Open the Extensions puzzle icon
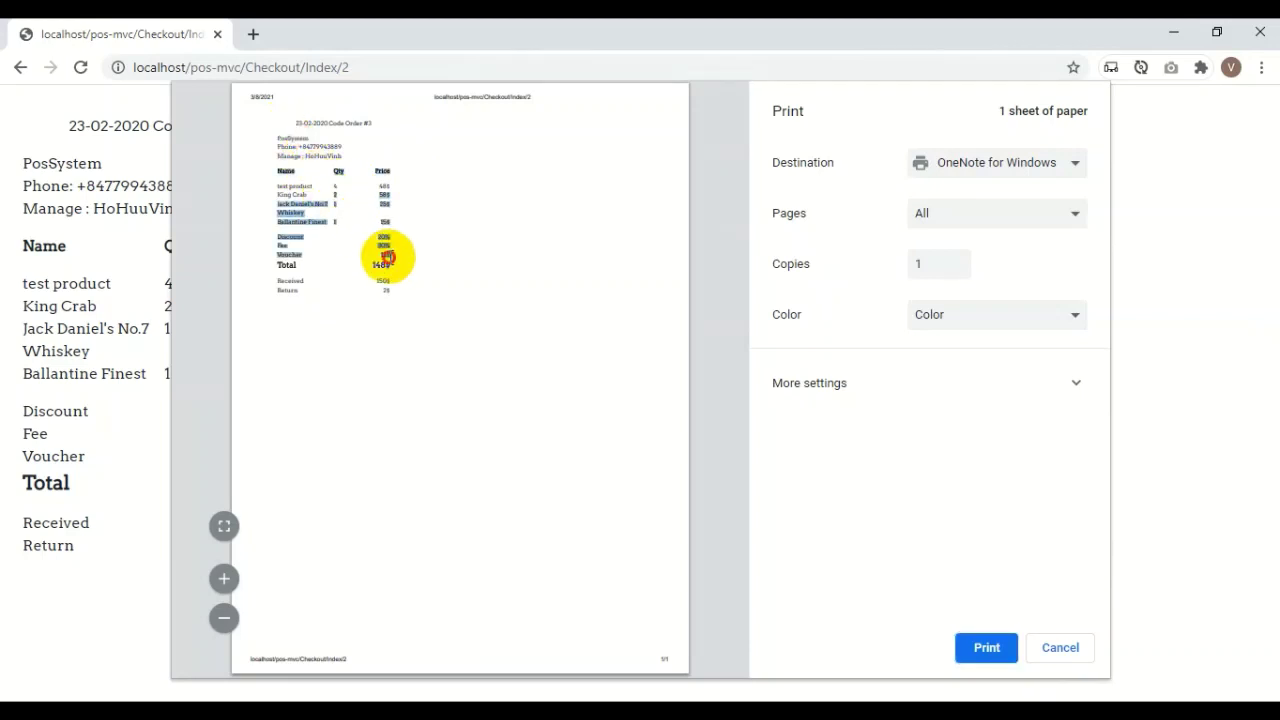The height and width of the screenshot is (720, 1280). (1201, 67)
